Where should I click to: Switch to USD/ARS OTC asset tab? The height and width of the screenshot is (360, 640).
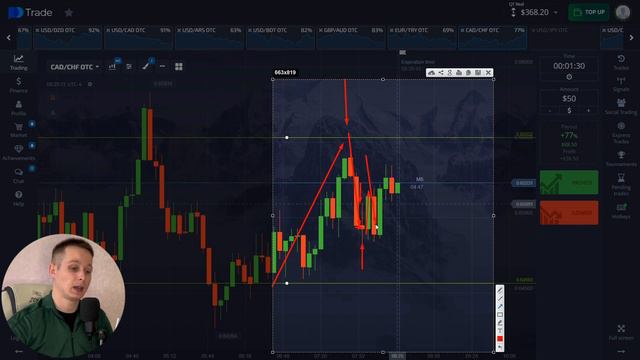click(209, 37)
